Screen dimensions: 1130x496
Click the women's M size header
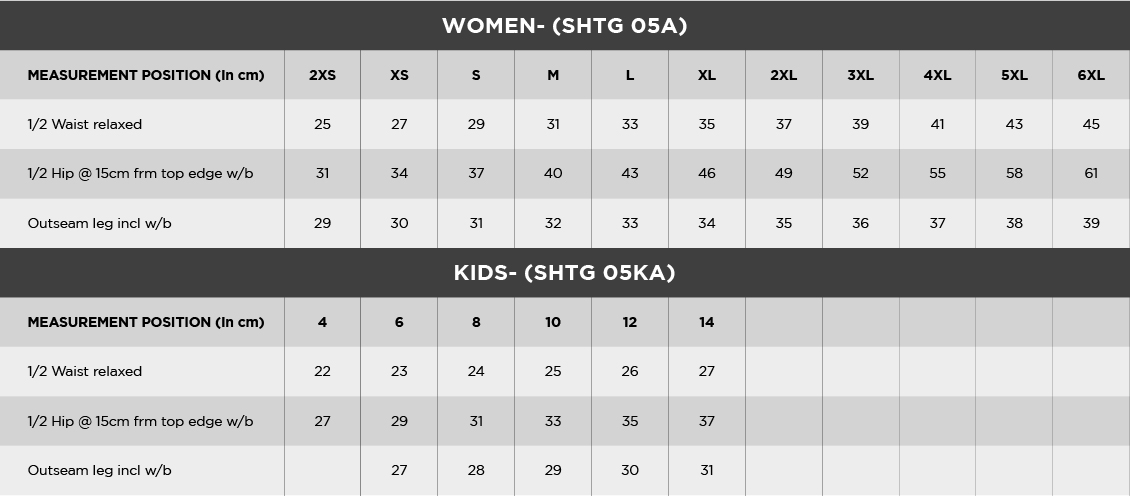(553, 75)
